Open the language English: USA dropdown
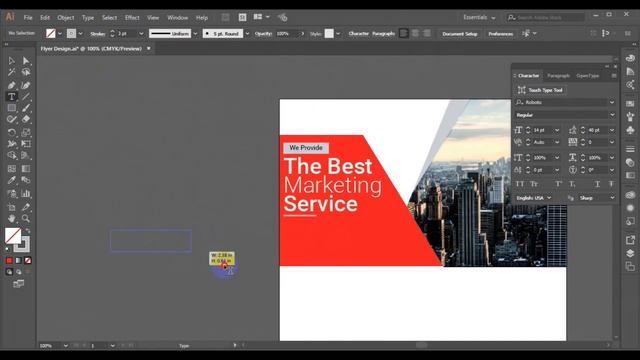 549,198
